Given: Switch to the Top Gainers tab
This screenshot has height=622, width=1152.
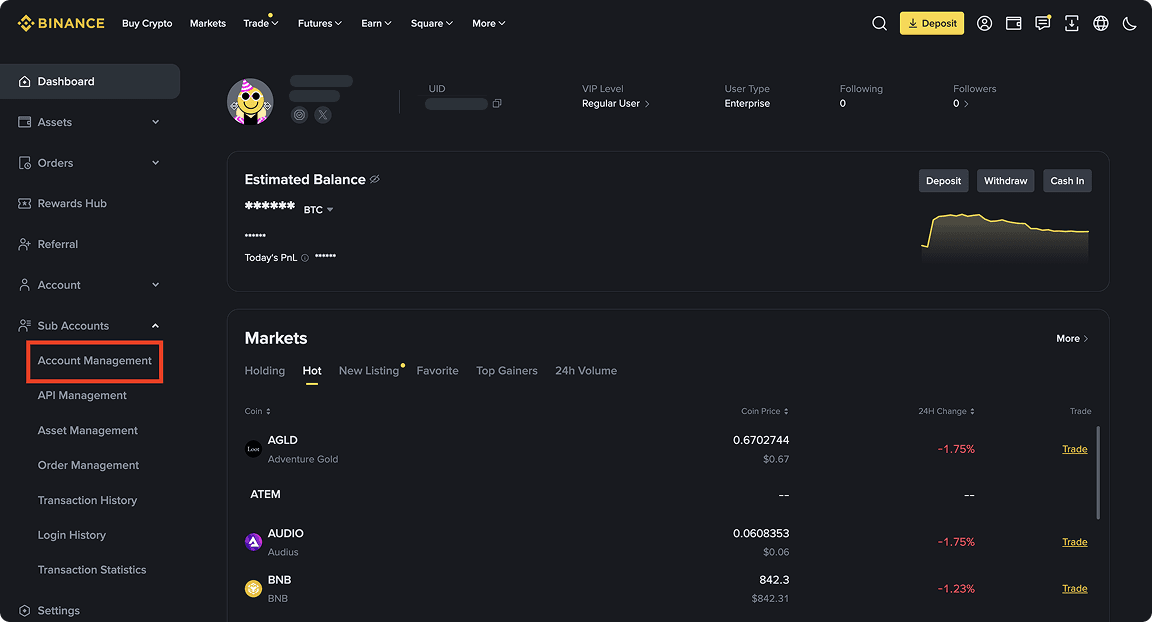Looking at the screenshot, I should click(x=506, y=370).
